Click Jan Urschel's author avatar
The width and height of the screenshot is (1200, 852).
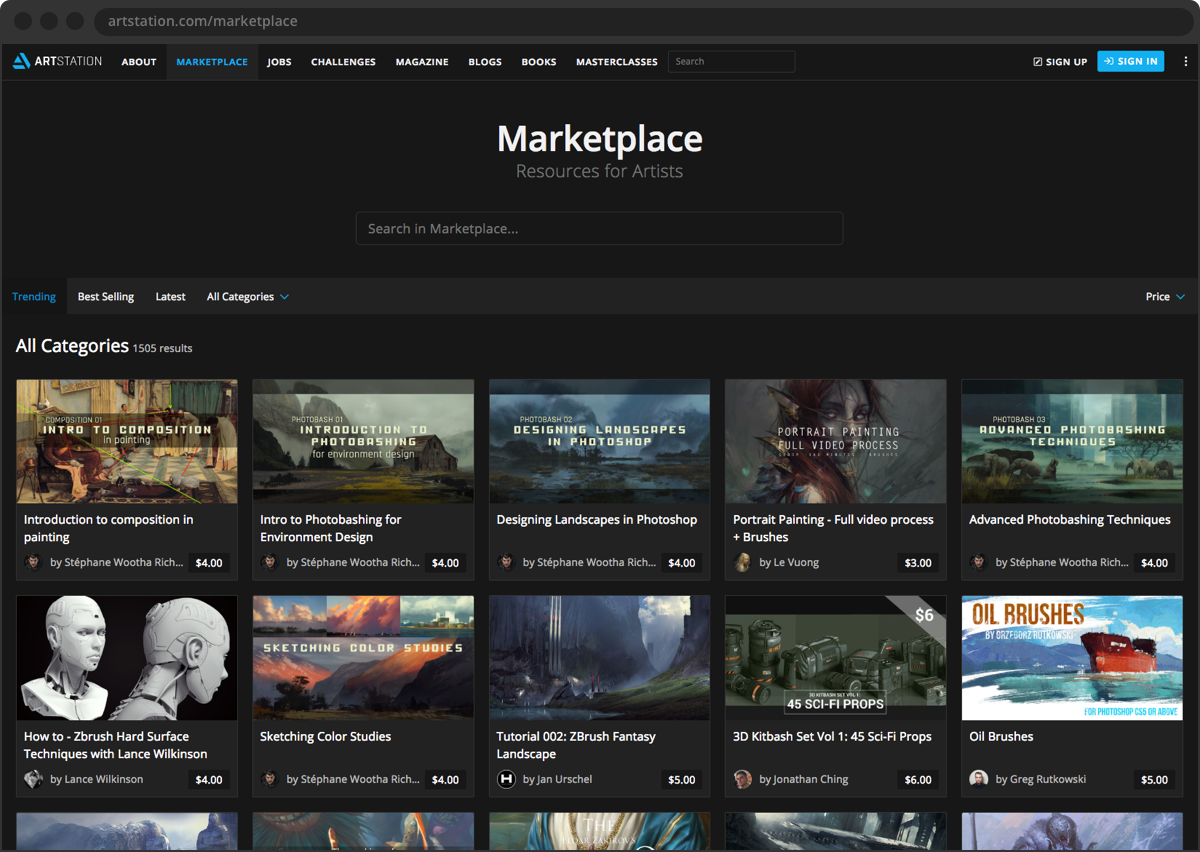click(506, 779)
